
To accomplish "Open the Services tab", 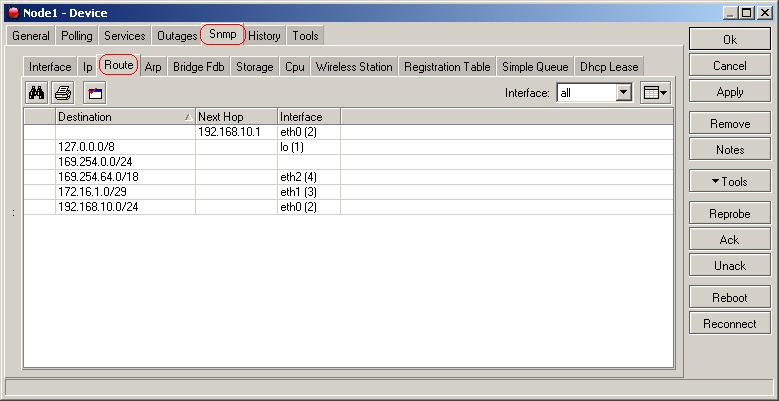I will (125, 36).
